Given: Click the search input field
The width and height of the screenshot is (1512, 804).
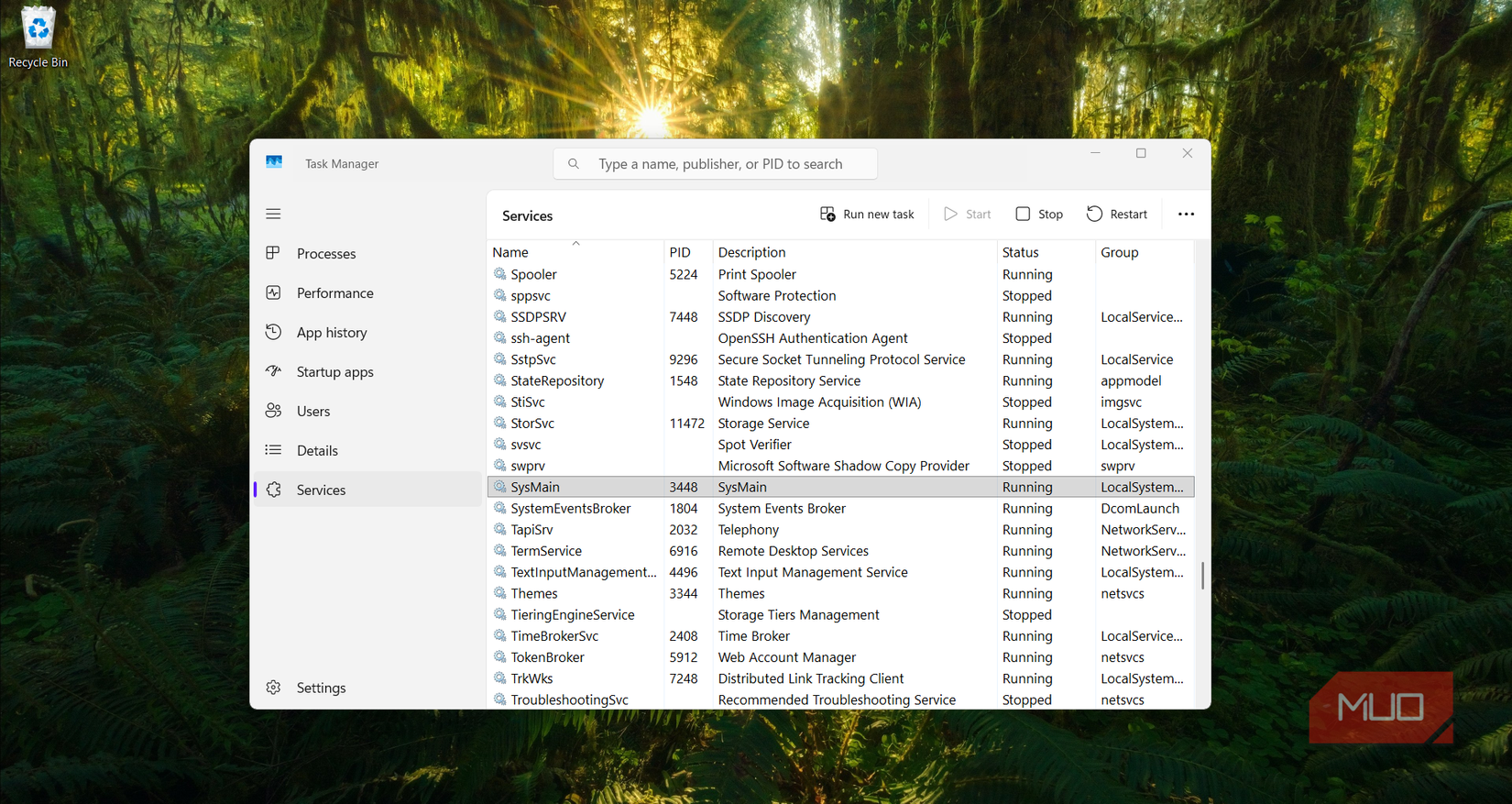Looking at the screenshot, I should click(x=716, y=164).
